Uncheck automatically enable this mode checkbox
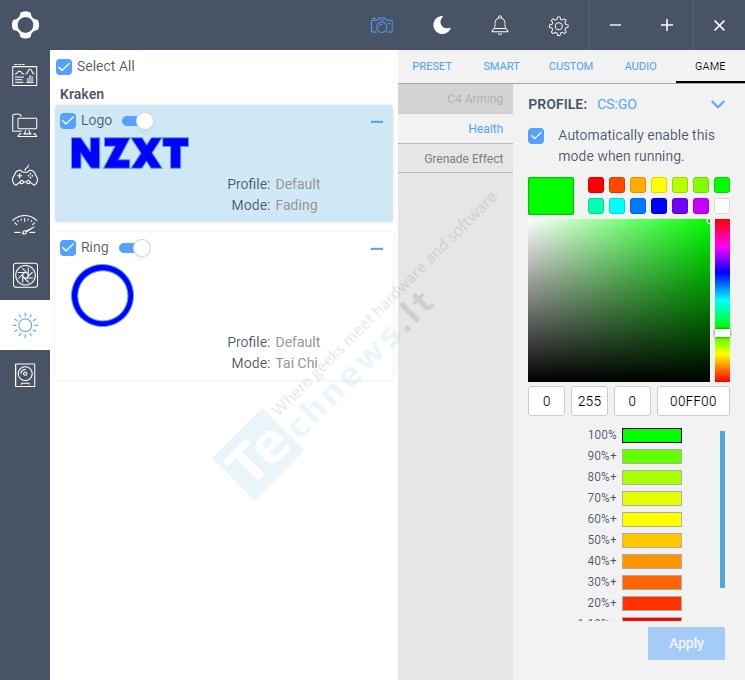The width and height of the screenshot is (745, 680). tap(536, 136)
